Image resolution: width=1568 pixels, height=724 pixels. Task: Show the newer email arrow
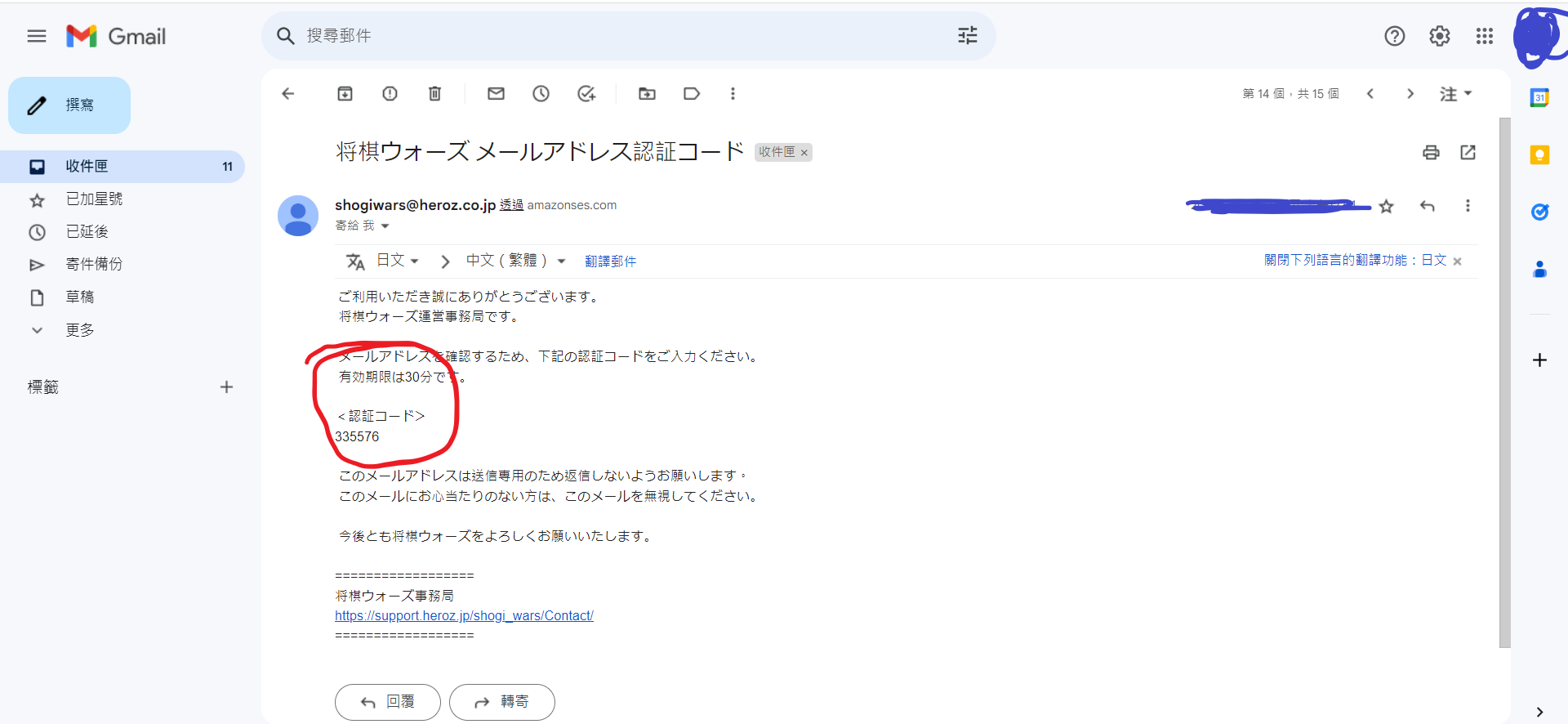click(x=1370, y=94)
